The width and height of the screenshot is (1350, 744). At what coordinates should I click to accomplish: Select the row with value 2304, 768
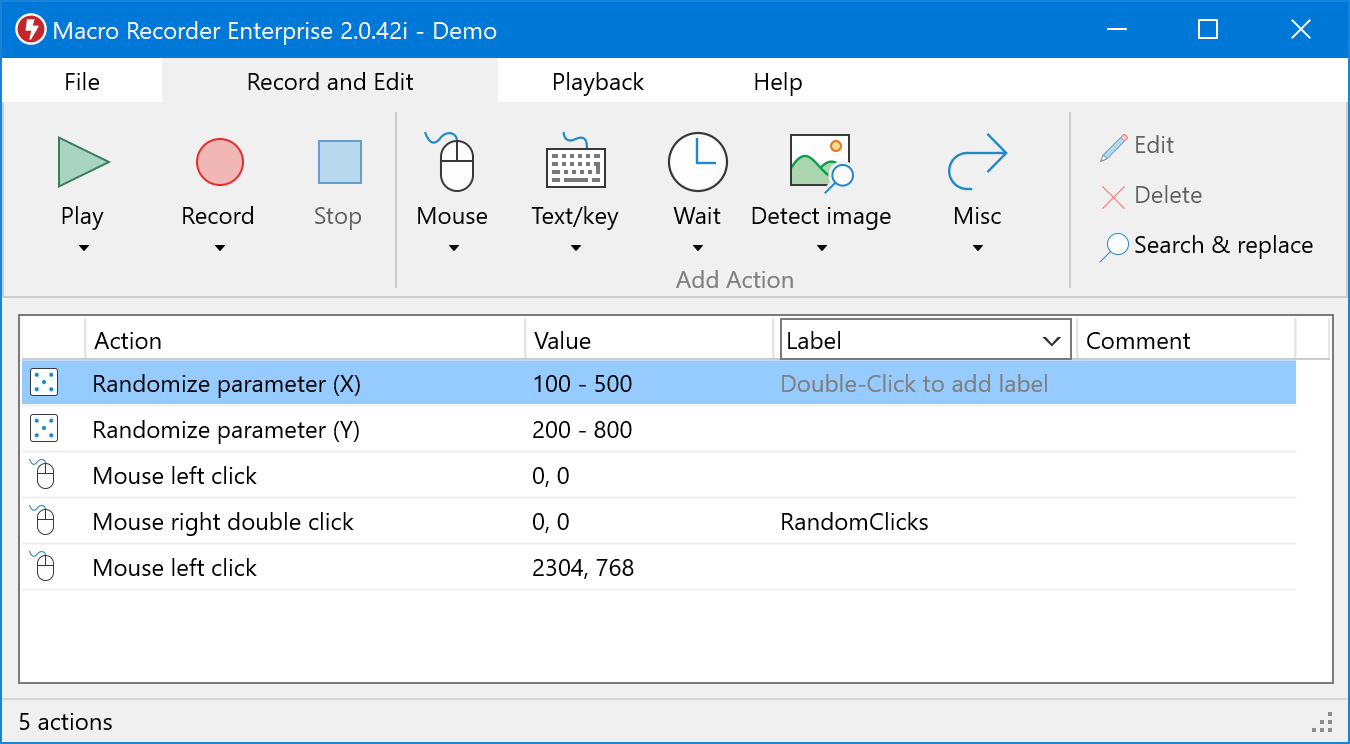point(583,568)
